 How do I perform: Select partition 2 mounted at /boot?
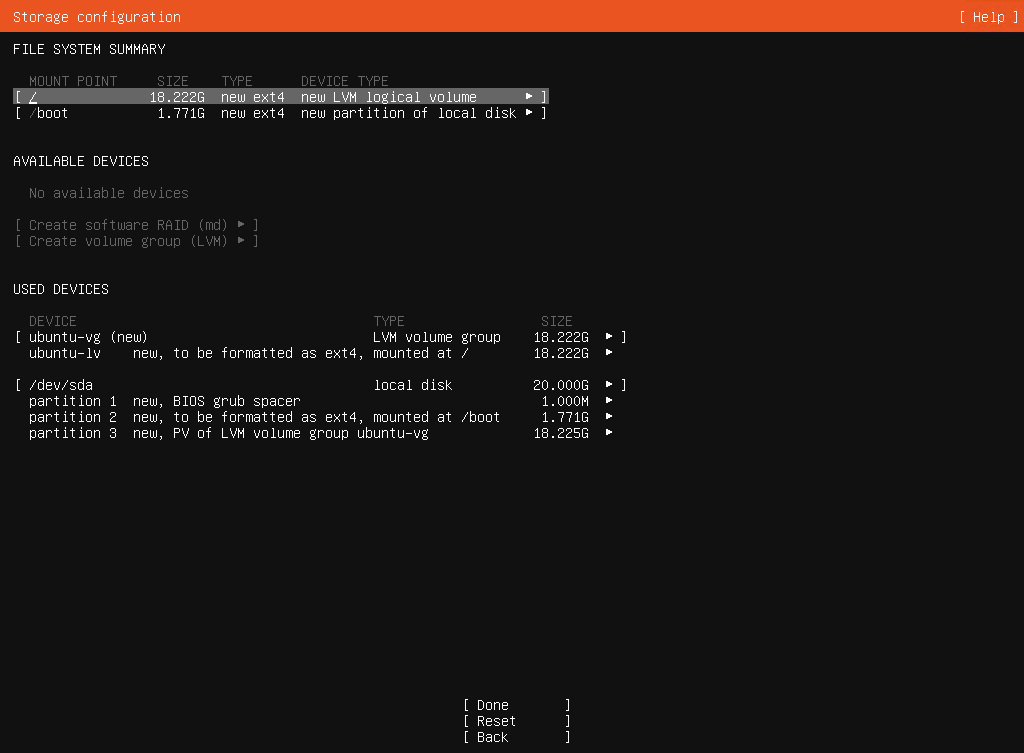320,417
